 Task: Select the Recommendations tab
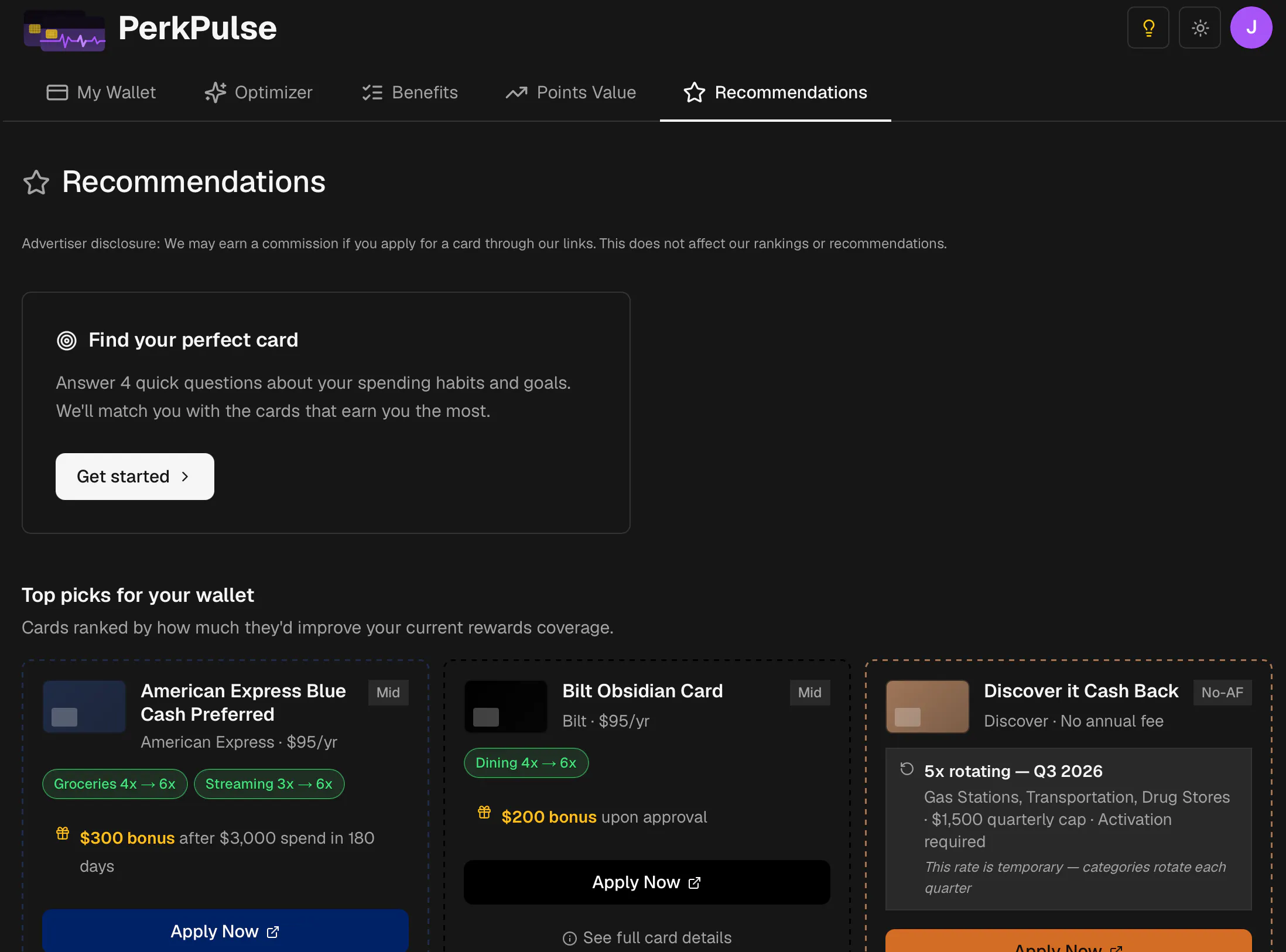click(x=775, y=93)
